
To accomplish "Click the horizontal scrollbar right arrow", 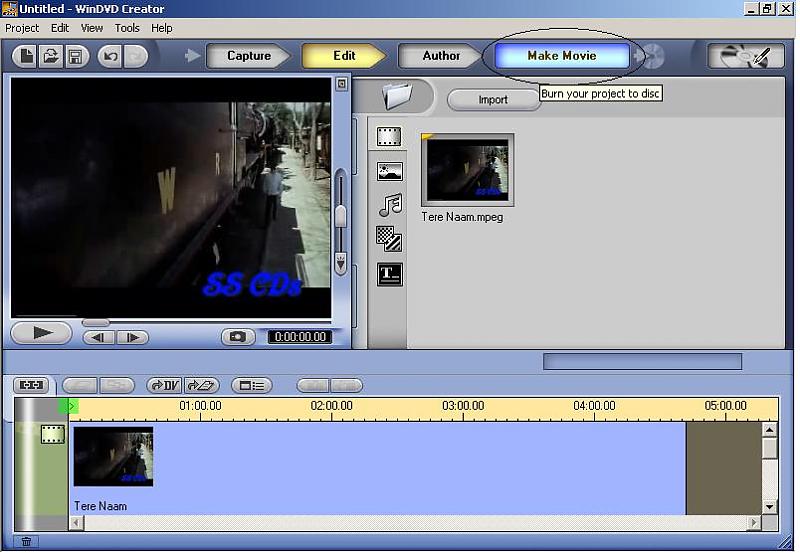I will [x=754, y=523].
